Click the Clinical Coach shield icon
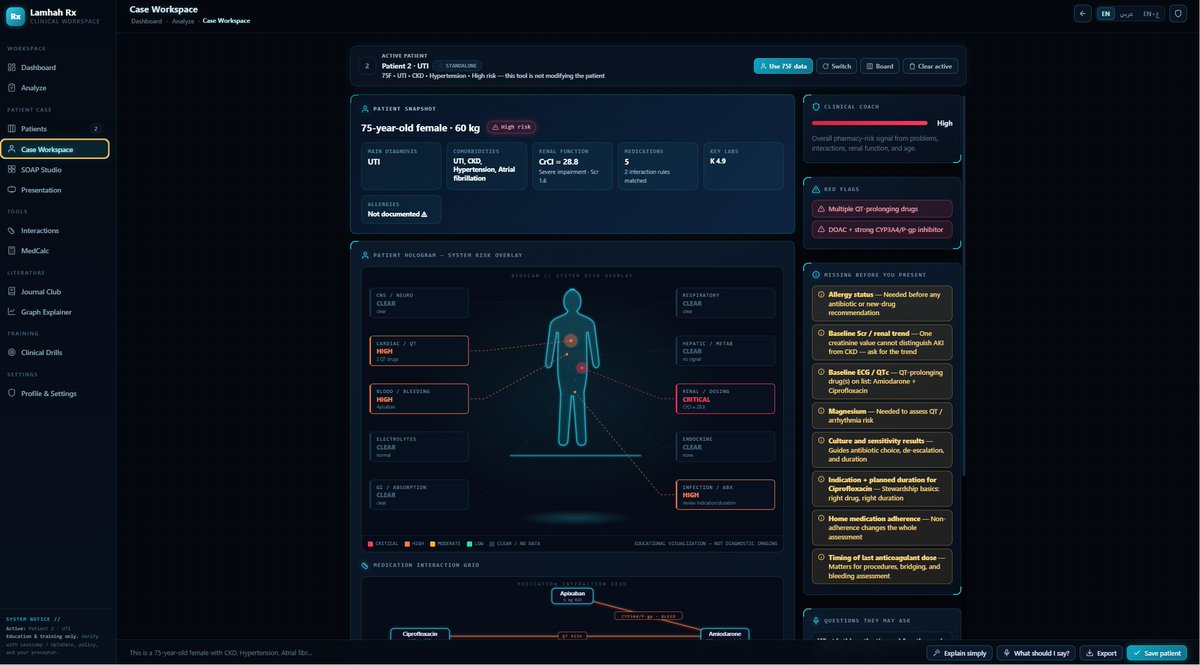Viewport: 1200px width, 665px height. [x=816, y=106]
